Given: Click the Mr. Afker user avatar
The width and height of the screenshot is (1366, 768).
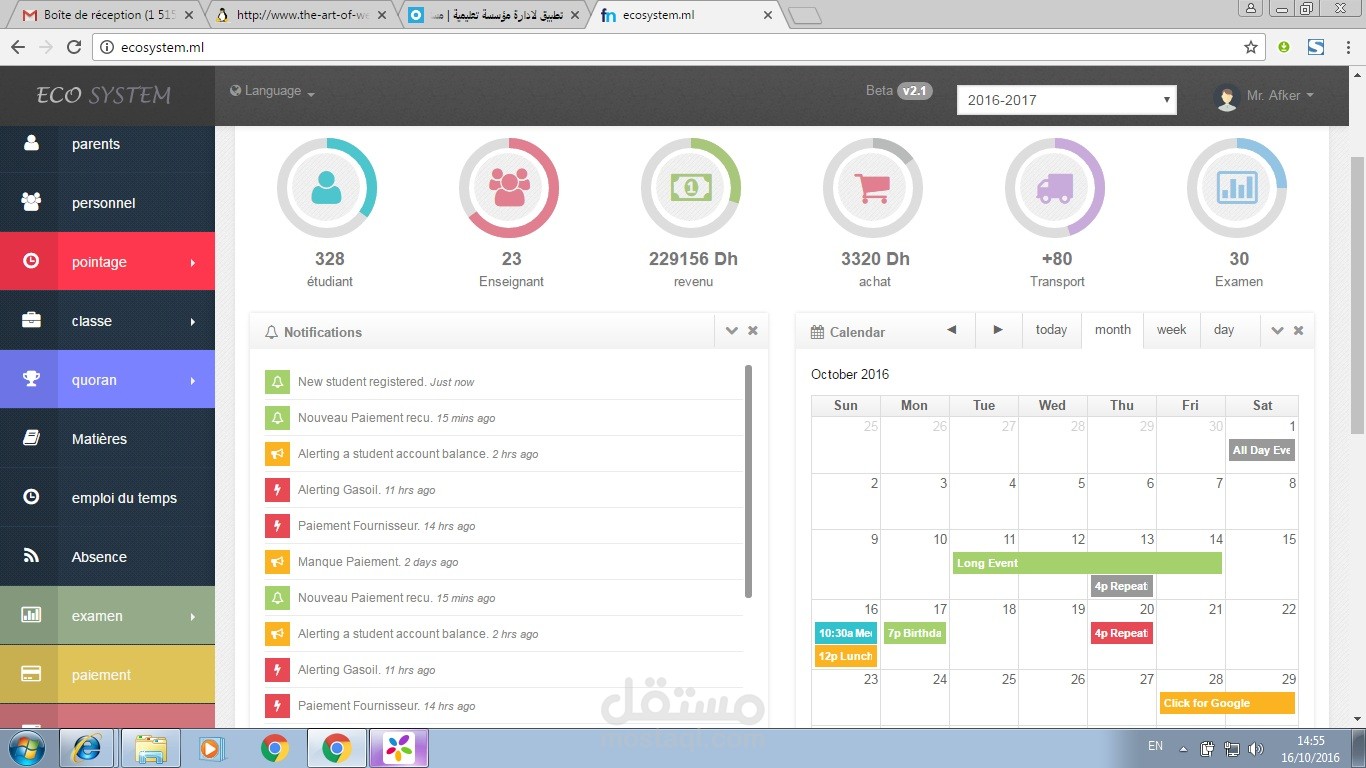Looking at the screenshot, I should (x=1227, y=97).
